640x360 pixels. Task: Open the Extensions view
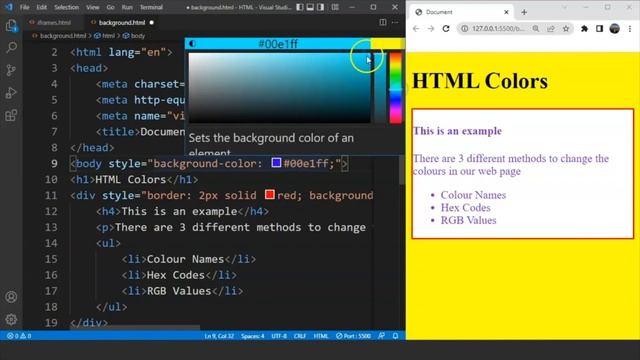(x=11, y=116)
